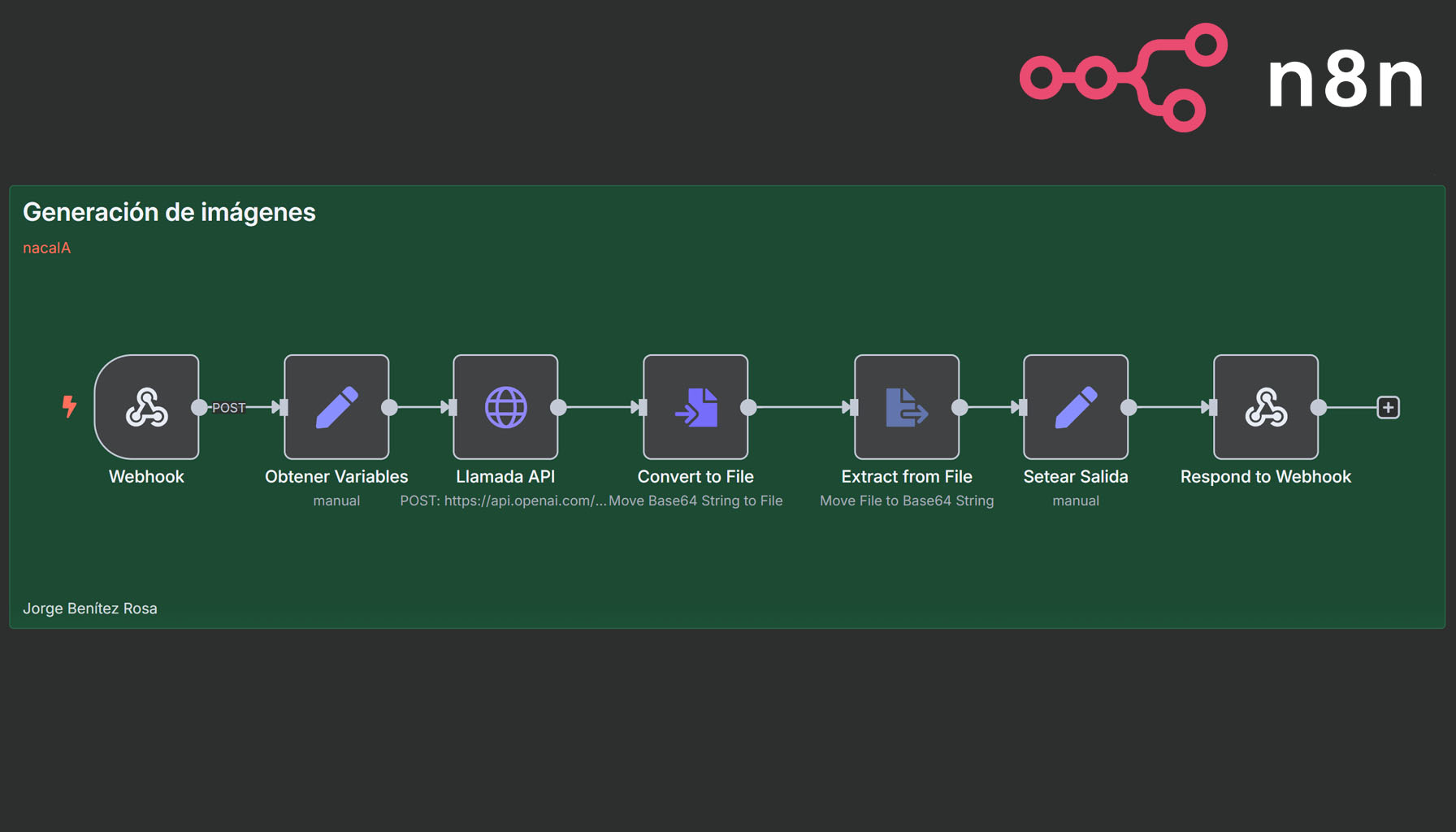1456x832 pixels.
Task: Click the n8n wordmark text
Action: pyautogui.click(x=1345, y=79)
